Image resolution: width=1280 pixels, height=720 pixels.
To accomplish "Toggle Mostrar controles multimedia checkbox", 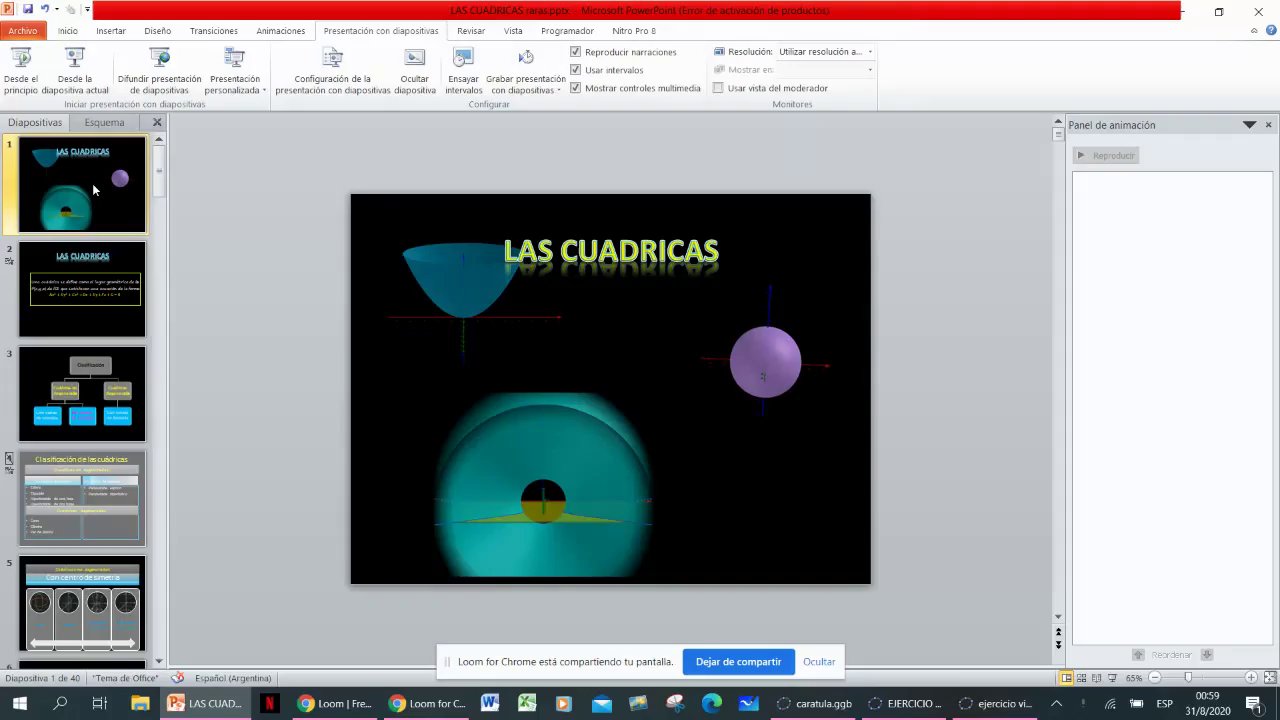I will tap(576, 88).
